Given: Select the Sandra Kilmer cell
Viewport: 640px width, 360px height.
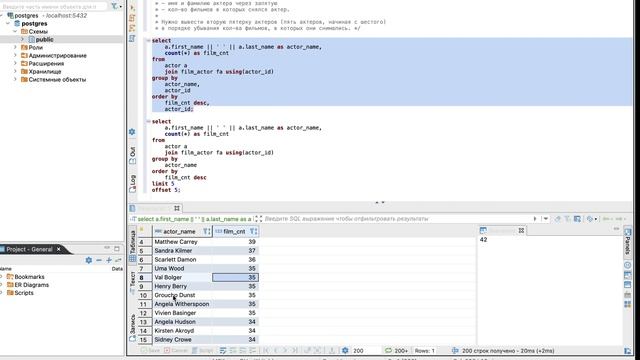Looking at the screenshot, I should point(182,251).
